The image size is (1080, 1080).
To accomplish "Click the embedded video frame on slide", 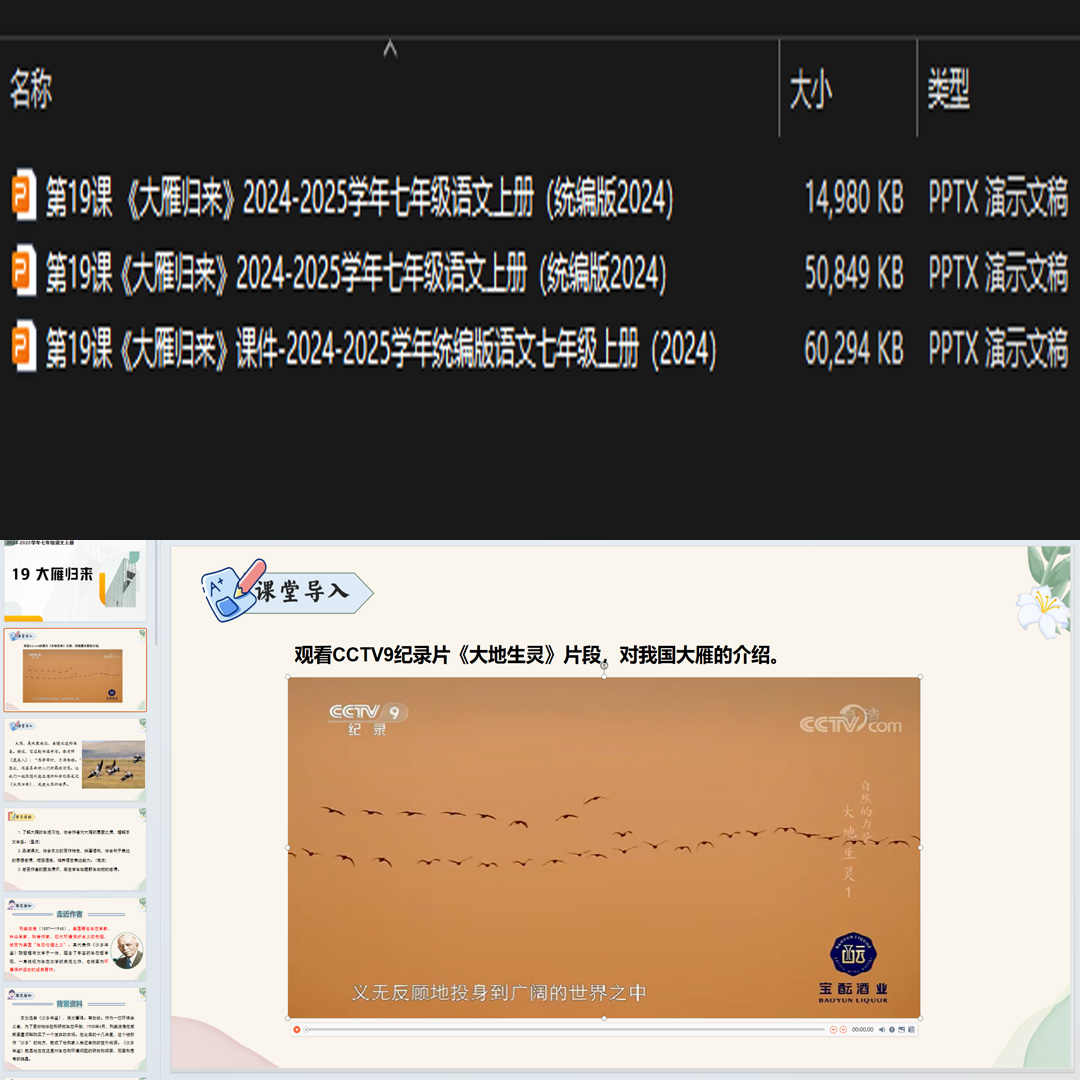I will click(x=604, y=847).
